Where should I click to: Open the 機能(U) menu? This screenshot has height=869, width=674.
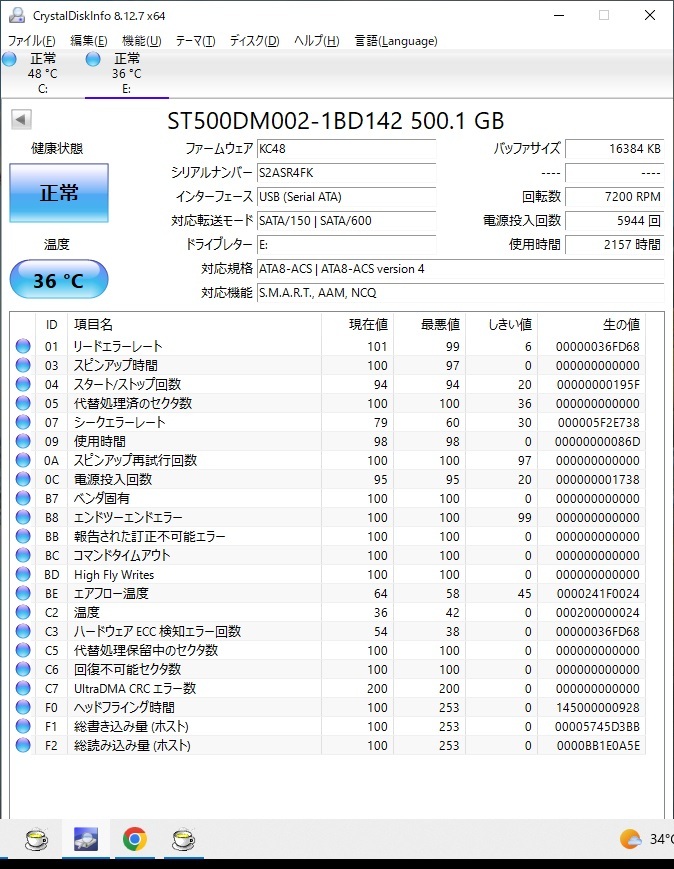pyautogui.click(x=141, y=41)
